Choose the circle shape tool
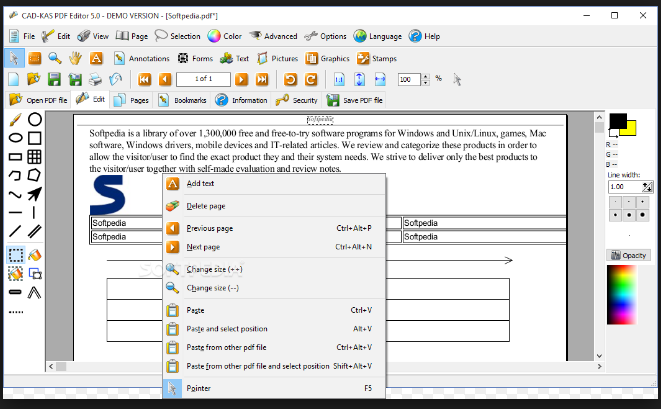661x409 pixels. tap(34, 119)
